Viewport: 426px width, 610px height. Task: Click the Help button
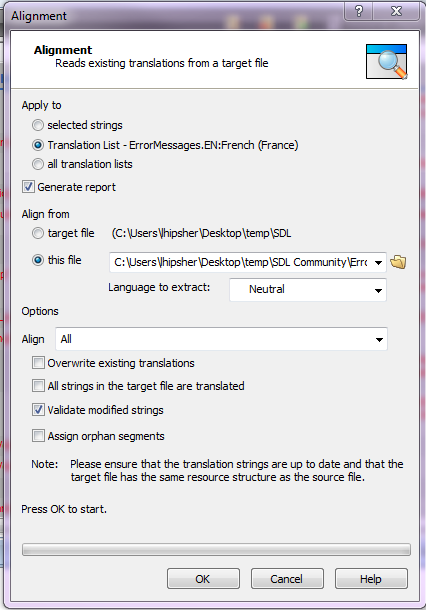click(x=371, y=579)
